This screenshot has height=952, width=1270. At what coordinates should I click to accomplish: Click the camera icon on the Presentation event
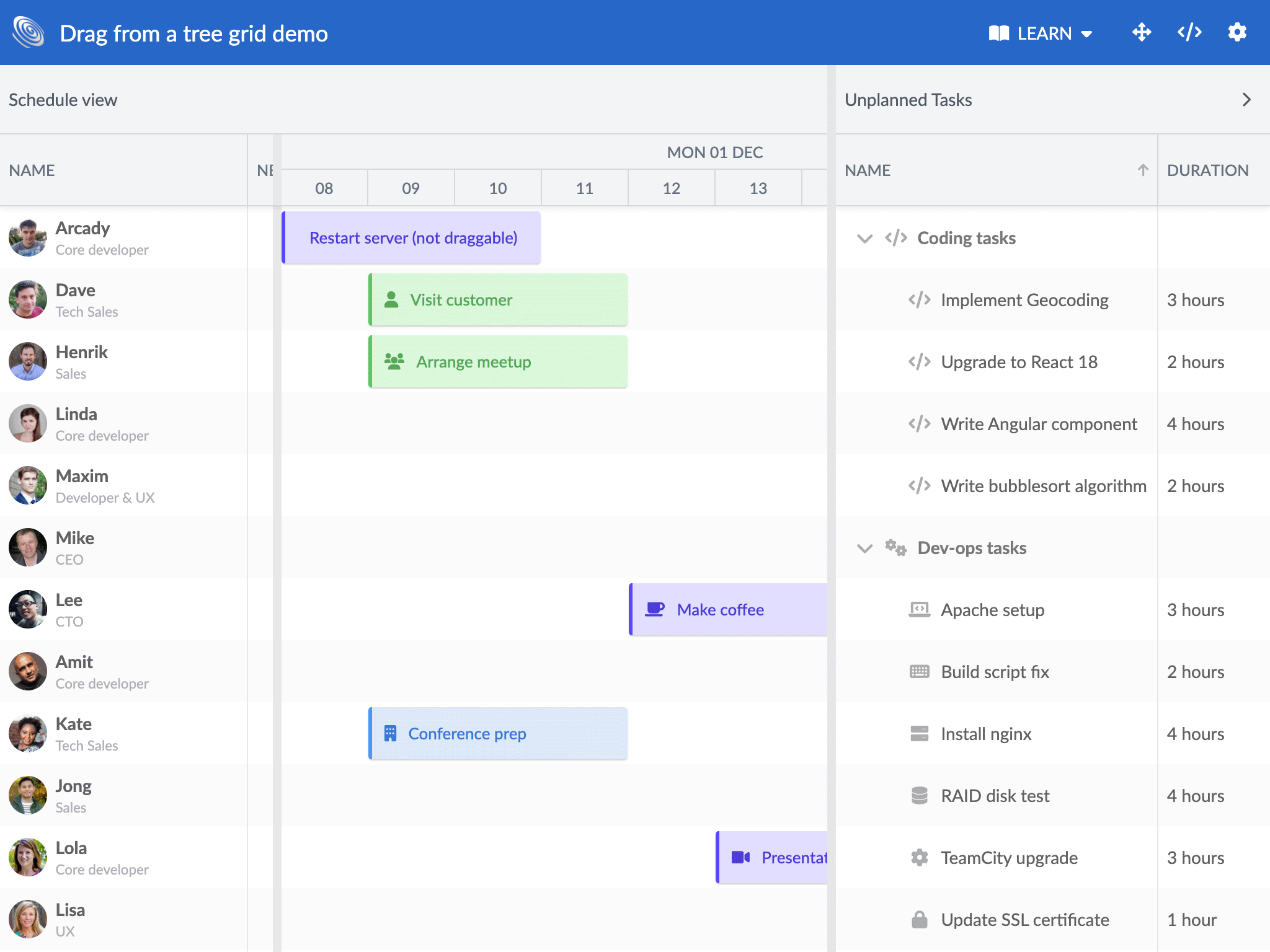pyautogui.click(x=741, y=857)
